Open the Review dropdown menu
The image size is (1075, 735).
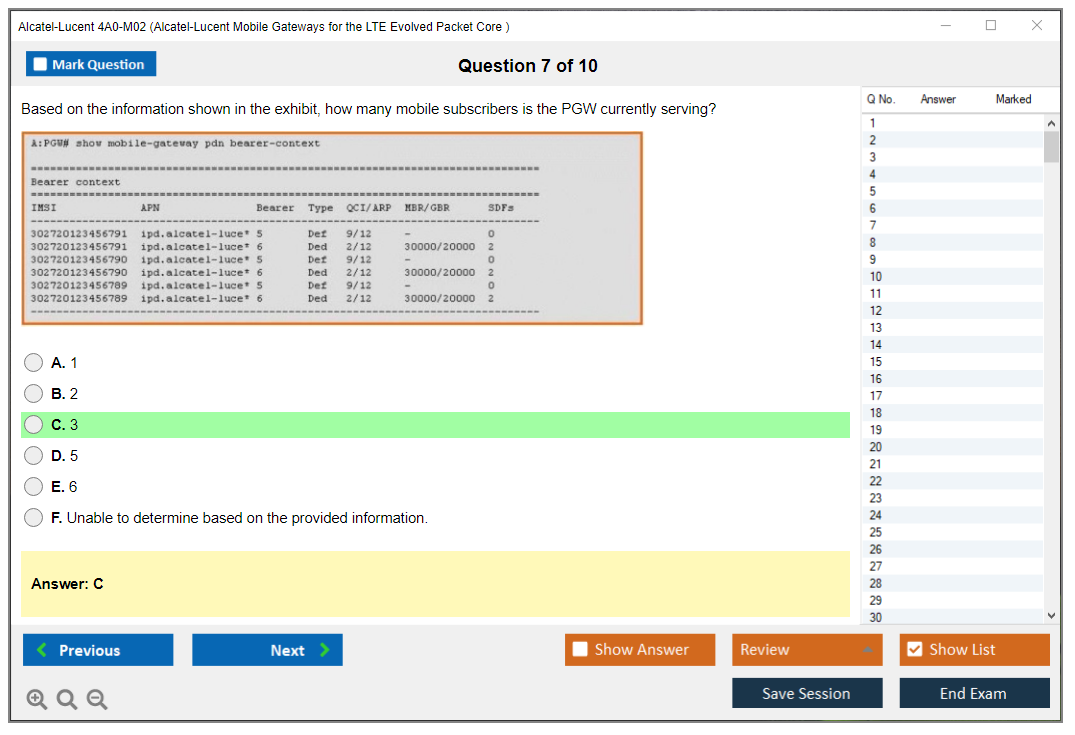[x=807, y=650]
